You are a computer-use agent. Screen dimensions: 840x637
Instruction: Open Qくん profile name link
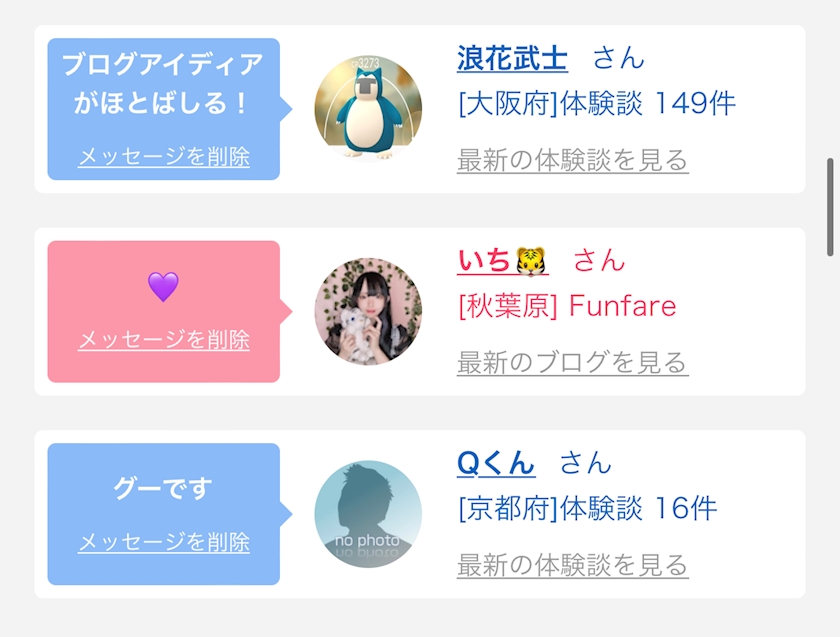496,463
